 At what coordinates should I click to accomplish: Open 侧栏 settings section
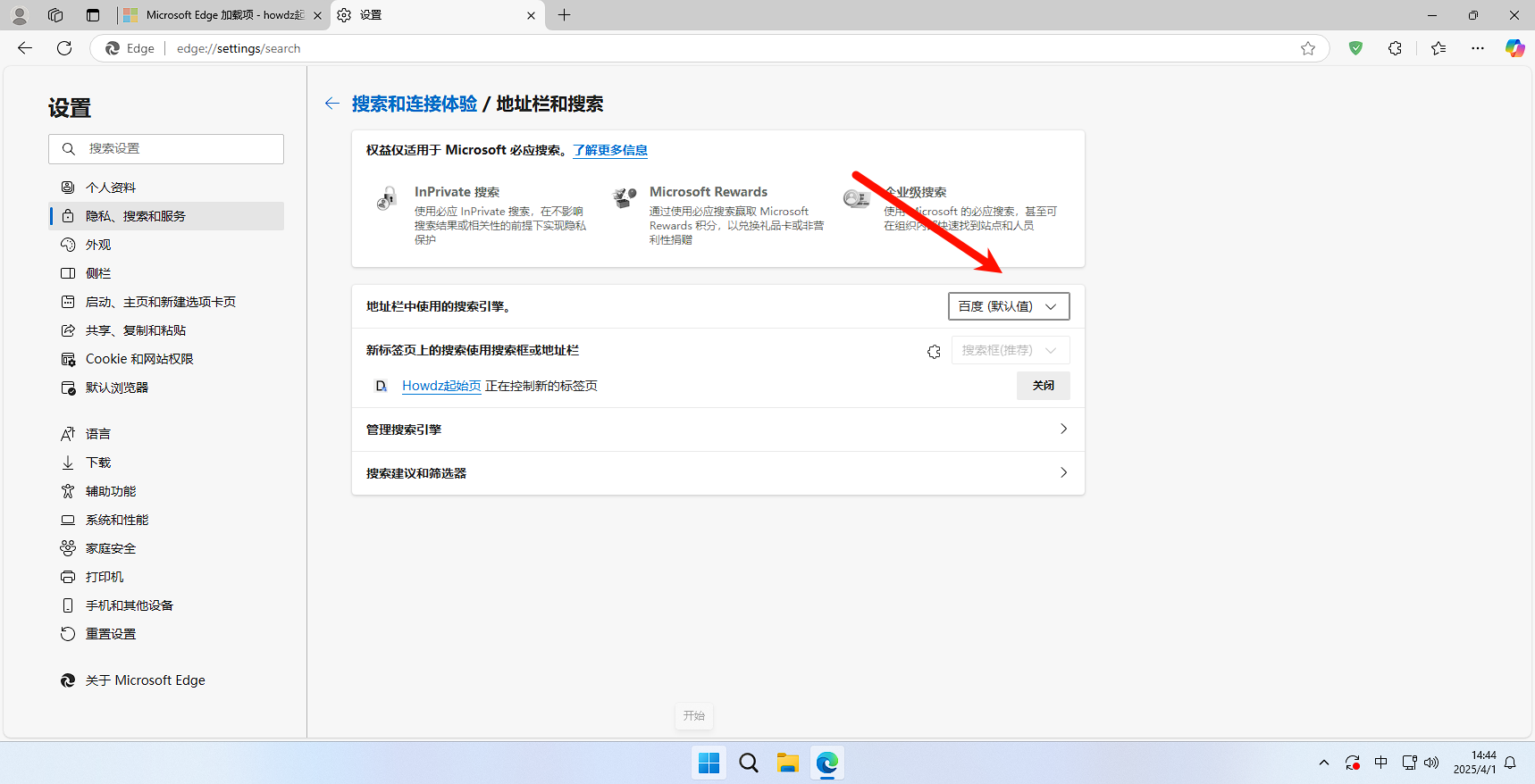click(x=166, y=273)
